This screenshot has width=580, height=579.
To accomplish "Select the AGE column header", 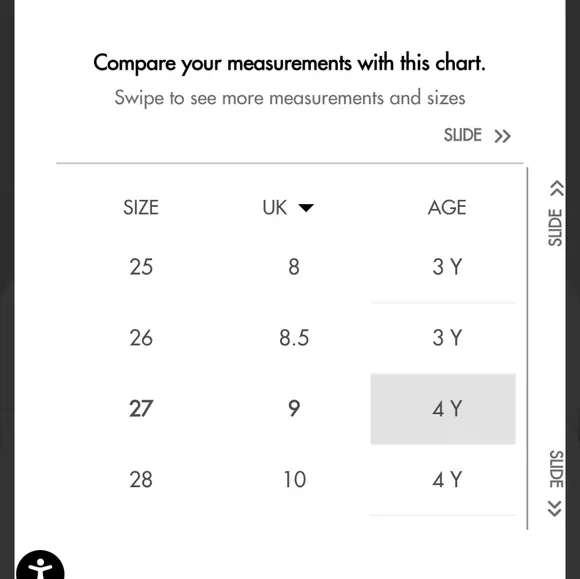I will 447,208.
